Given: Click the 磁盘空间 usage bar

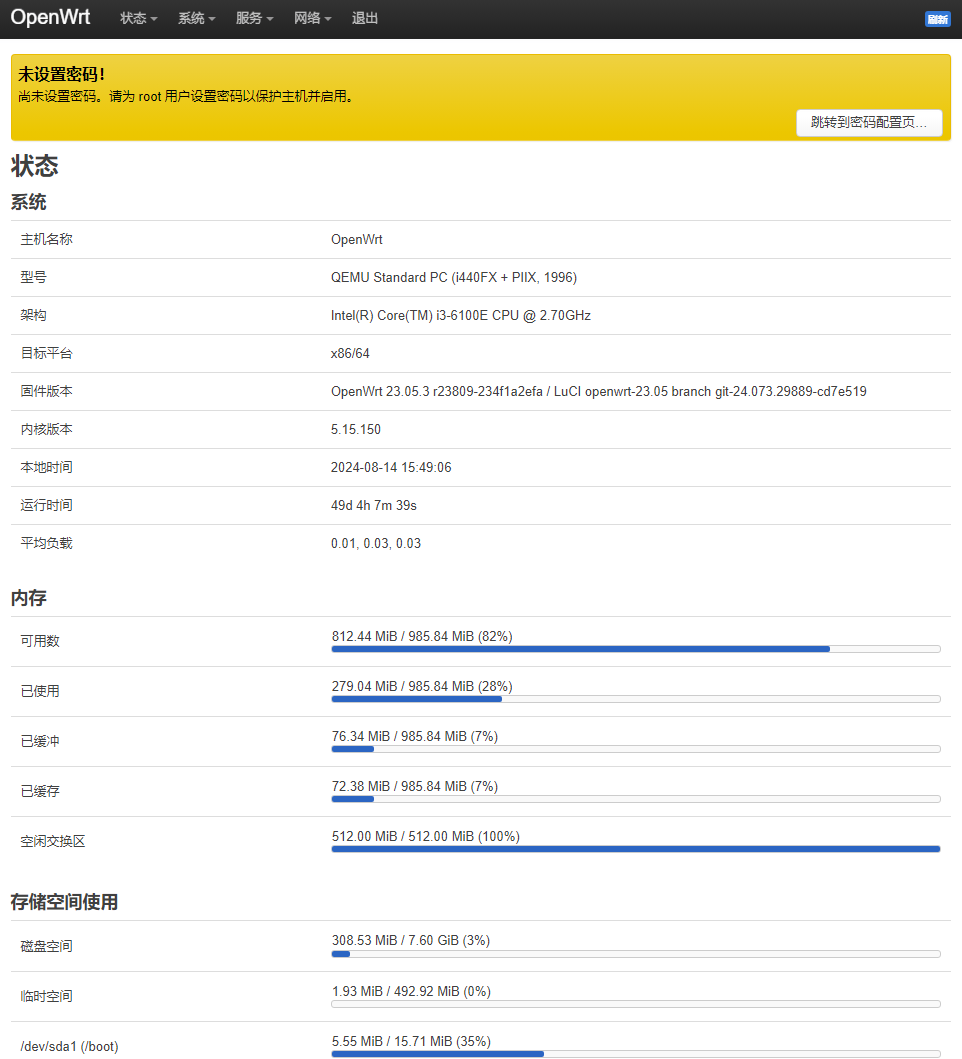Looking at the screenshot, I should [636, 954].
